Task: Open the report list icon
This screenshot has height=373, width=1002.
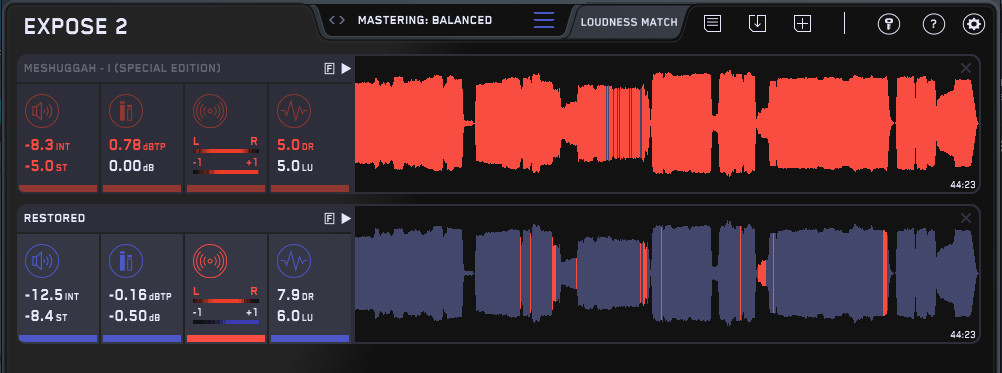Action: [713, 24]
